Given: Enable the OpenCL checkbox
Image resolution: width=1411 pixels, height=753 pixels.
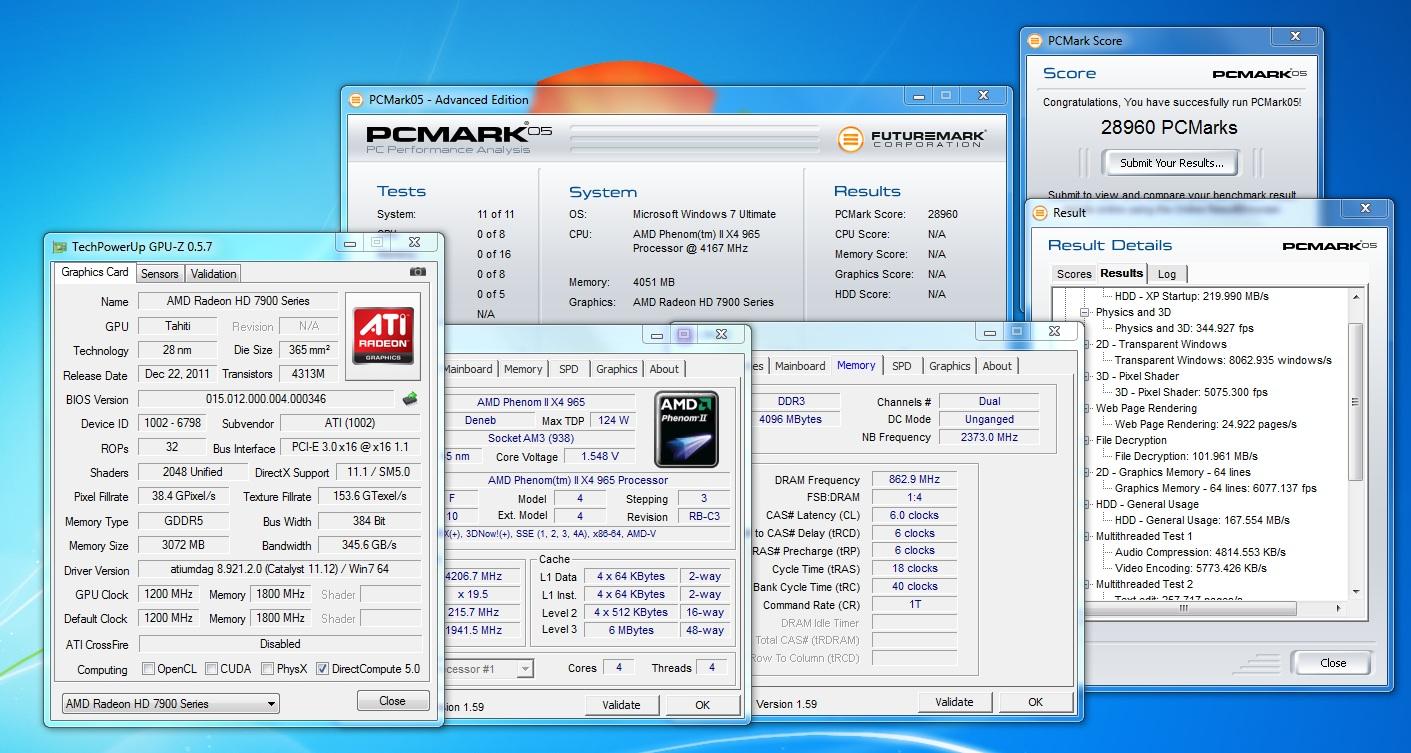Looking at the screenshot, I should point(148,669).
